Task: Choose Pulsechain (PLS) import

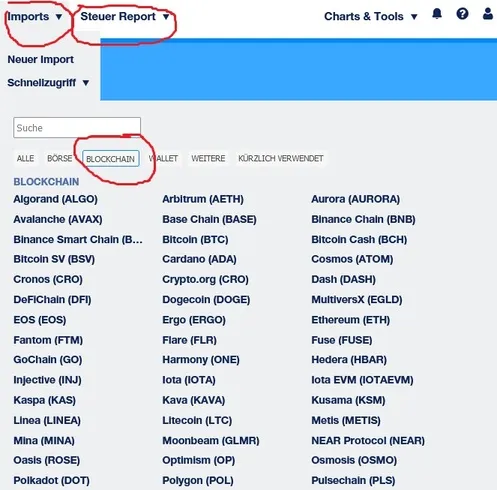Action: tap(353, 481)
